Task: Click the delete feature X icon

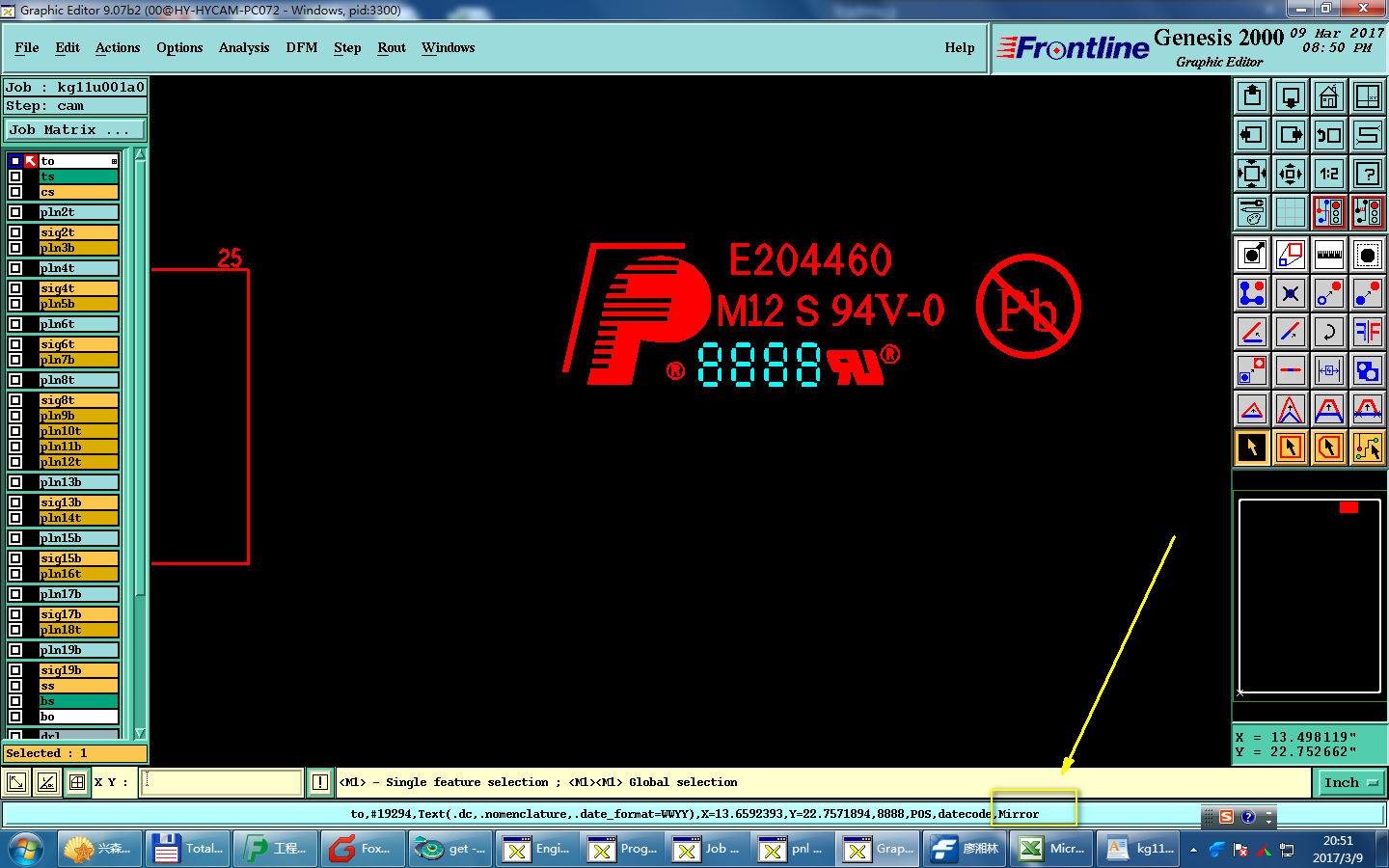Action: pos(1291,293)
